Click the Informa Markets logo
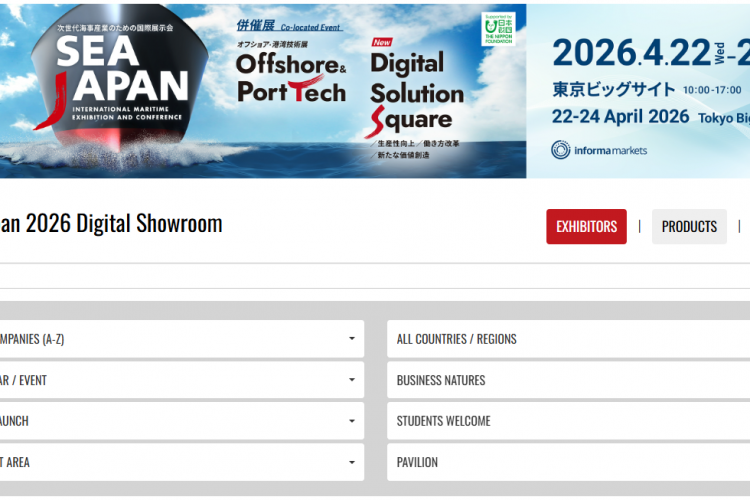Viewport: 750px width, 500px height. [x=599, y=150]
